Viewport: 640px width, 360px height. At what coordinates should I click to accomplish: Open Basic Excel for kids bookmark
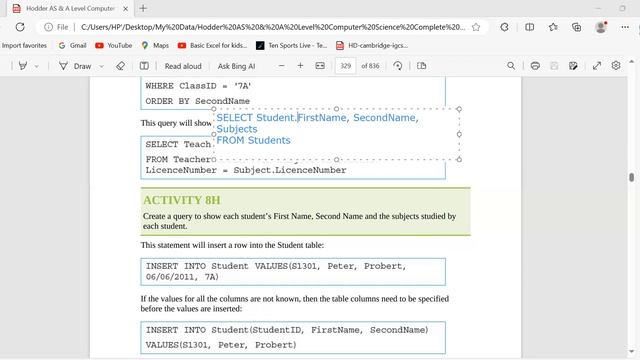click(x=212, y=45)
